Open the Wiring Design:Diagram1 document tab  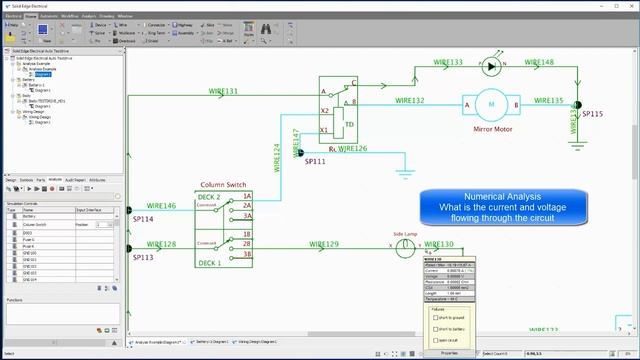(254, 342)
